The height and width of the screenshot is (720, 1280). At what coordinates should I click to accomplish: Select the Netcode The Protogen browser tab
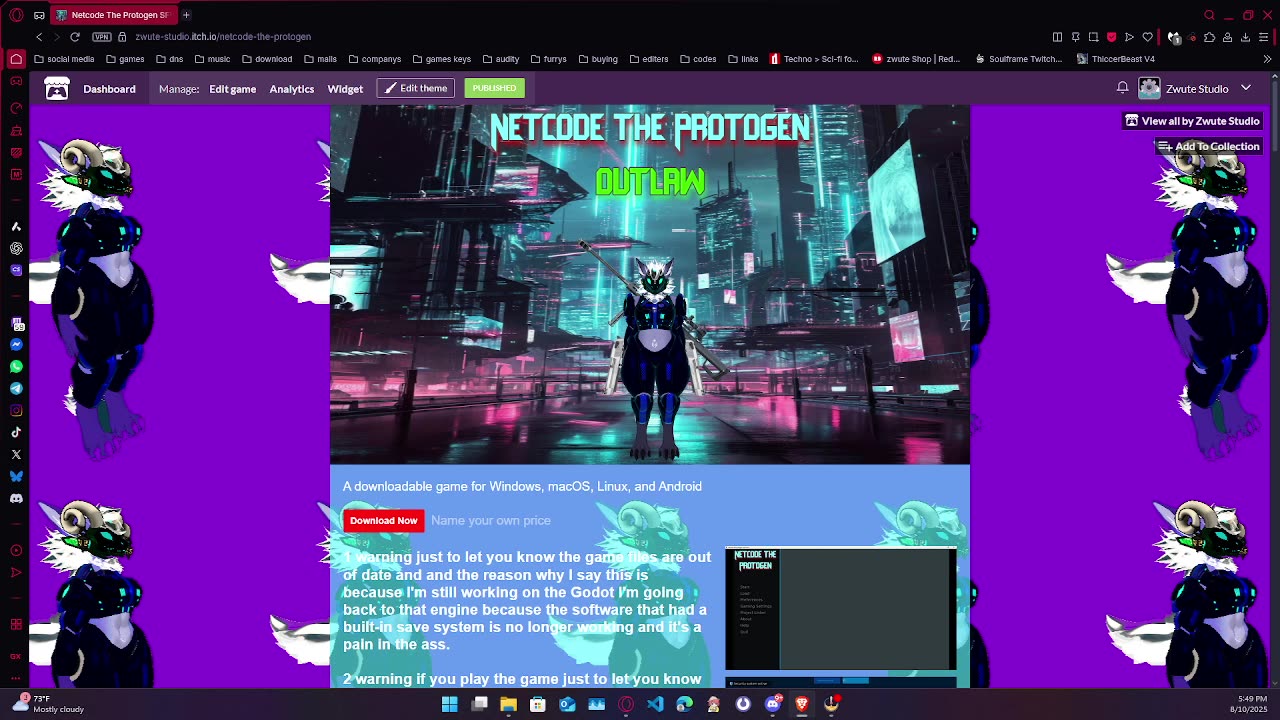(x=112, y=15)
